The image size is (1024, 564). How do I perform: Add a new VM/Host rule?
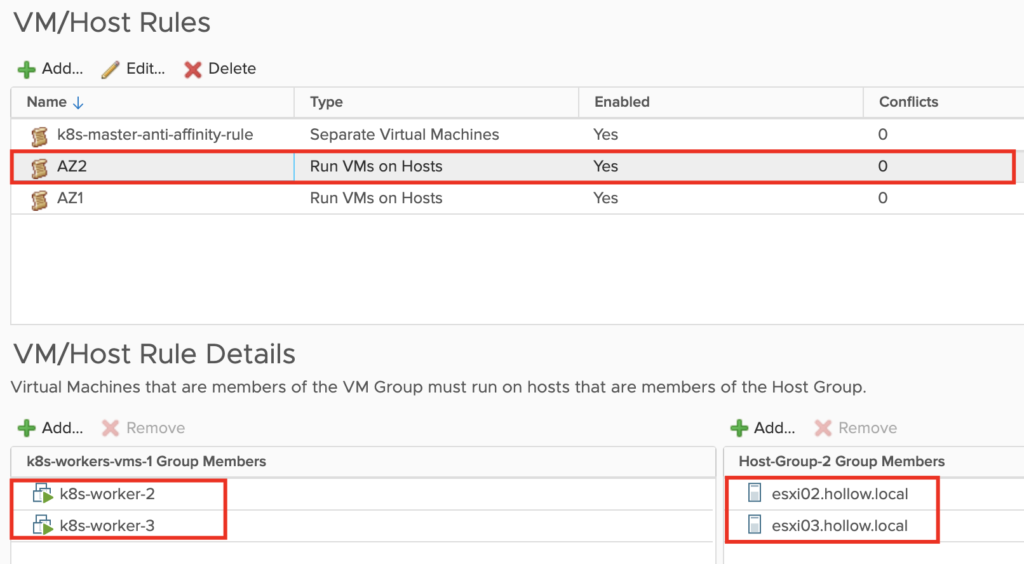point(51,69)
